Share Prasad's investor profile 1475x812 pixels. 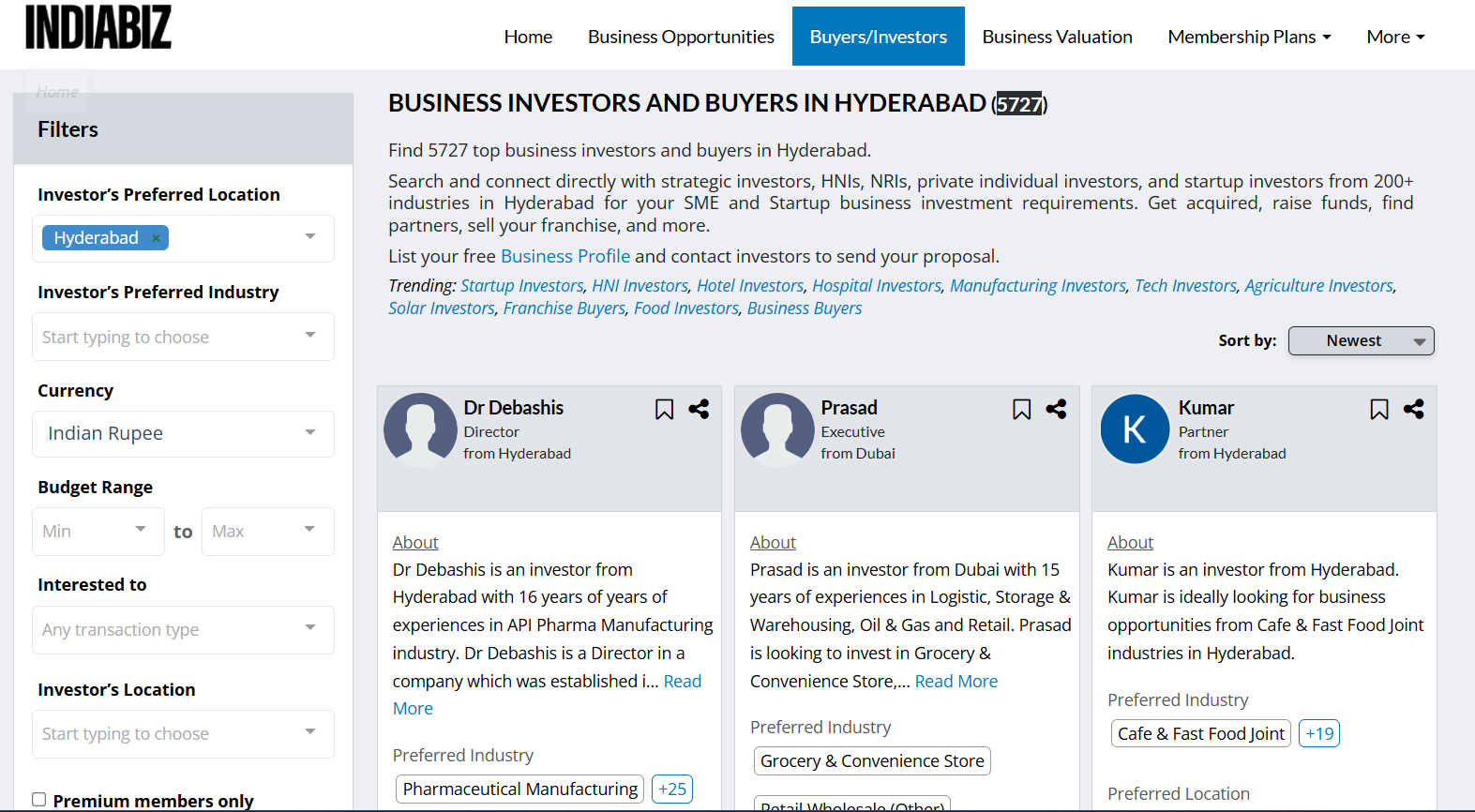click(x=1056, y=409)
